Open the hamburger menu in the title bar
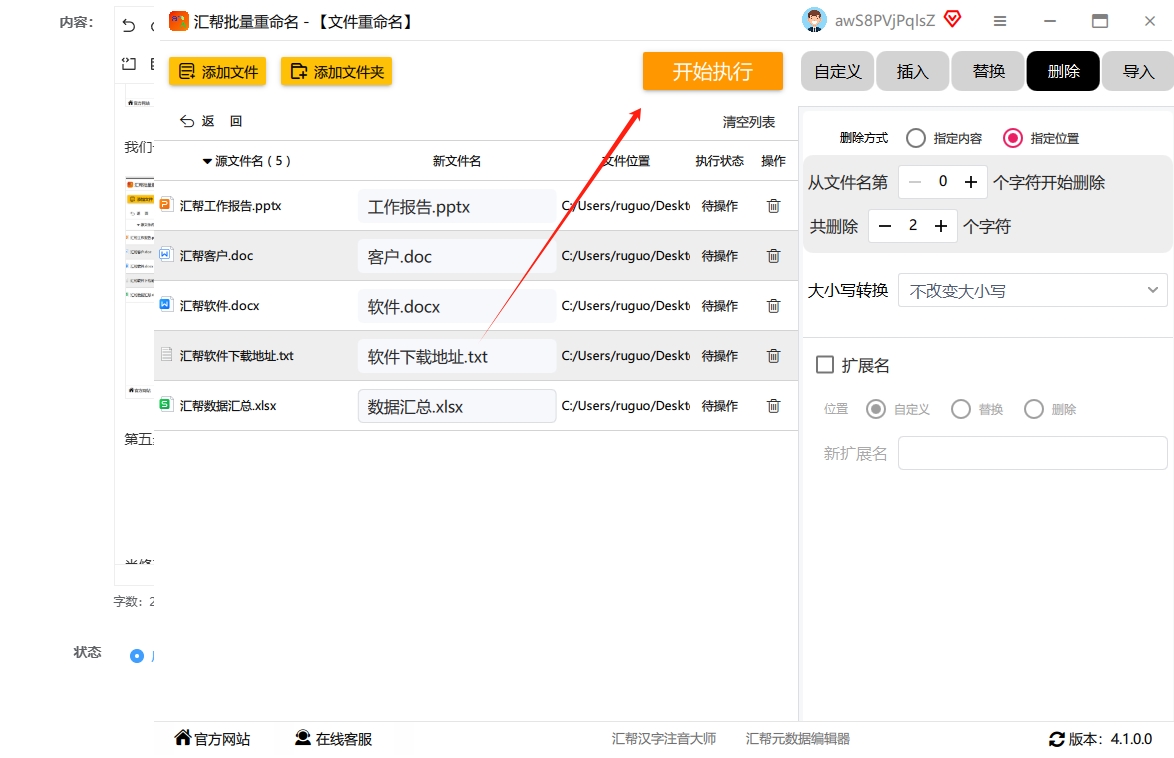The width and height of the screenshot is (1174, 758). point(1000,22)
